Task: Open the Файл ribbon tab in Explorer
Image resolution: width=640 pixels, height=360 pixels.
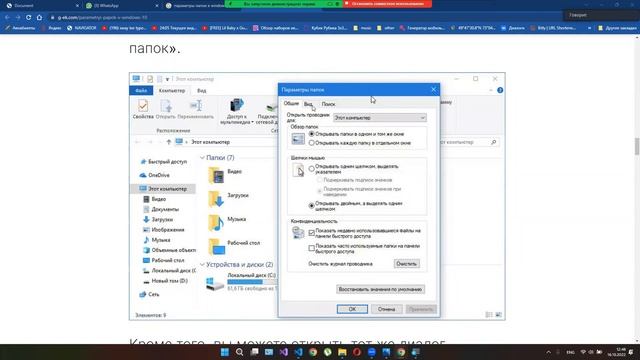Action: pos(141,90)
